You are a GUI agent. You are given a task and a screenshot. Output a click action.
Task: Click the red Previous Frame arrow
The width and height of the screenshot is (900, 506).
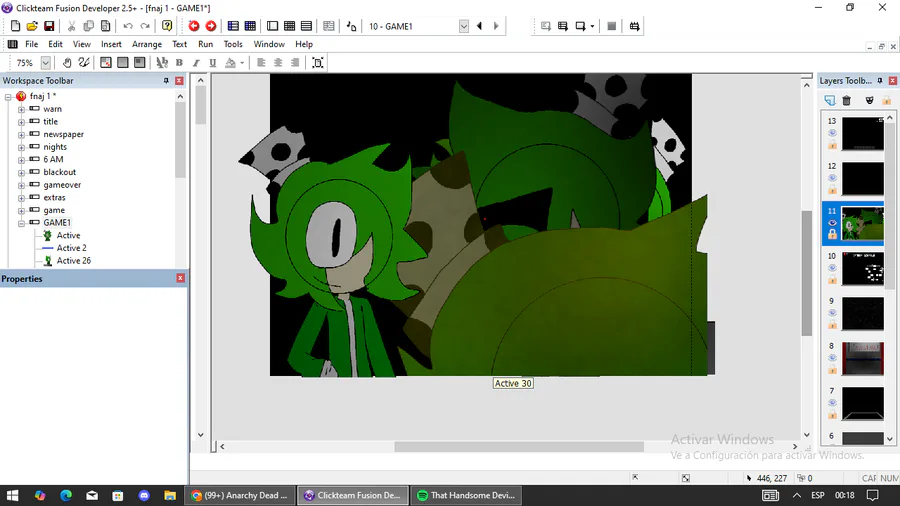(194, 26)
